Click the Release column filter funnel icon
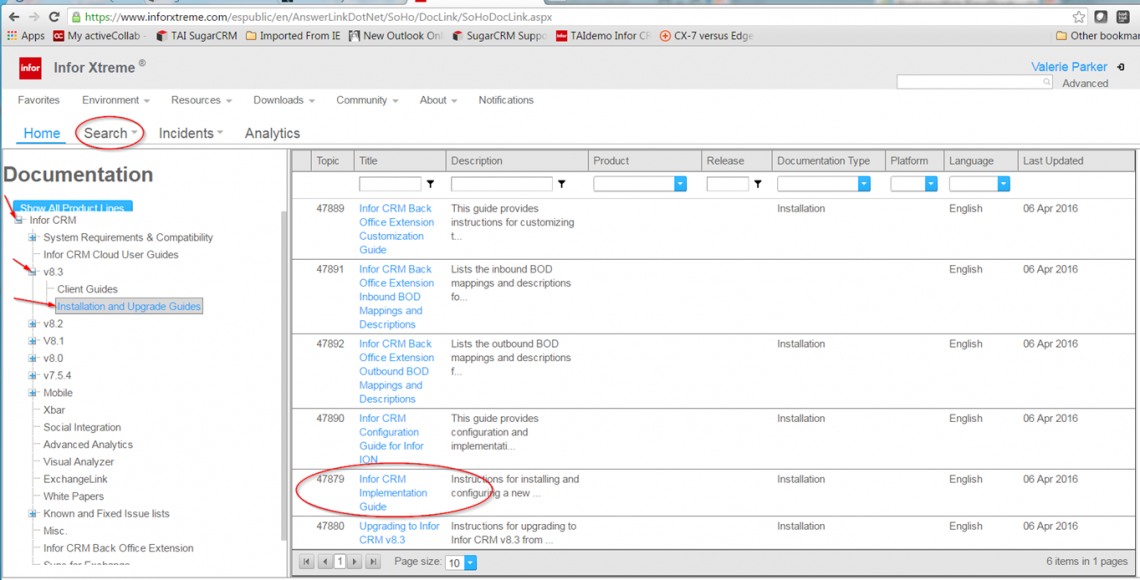 point(758,184)
